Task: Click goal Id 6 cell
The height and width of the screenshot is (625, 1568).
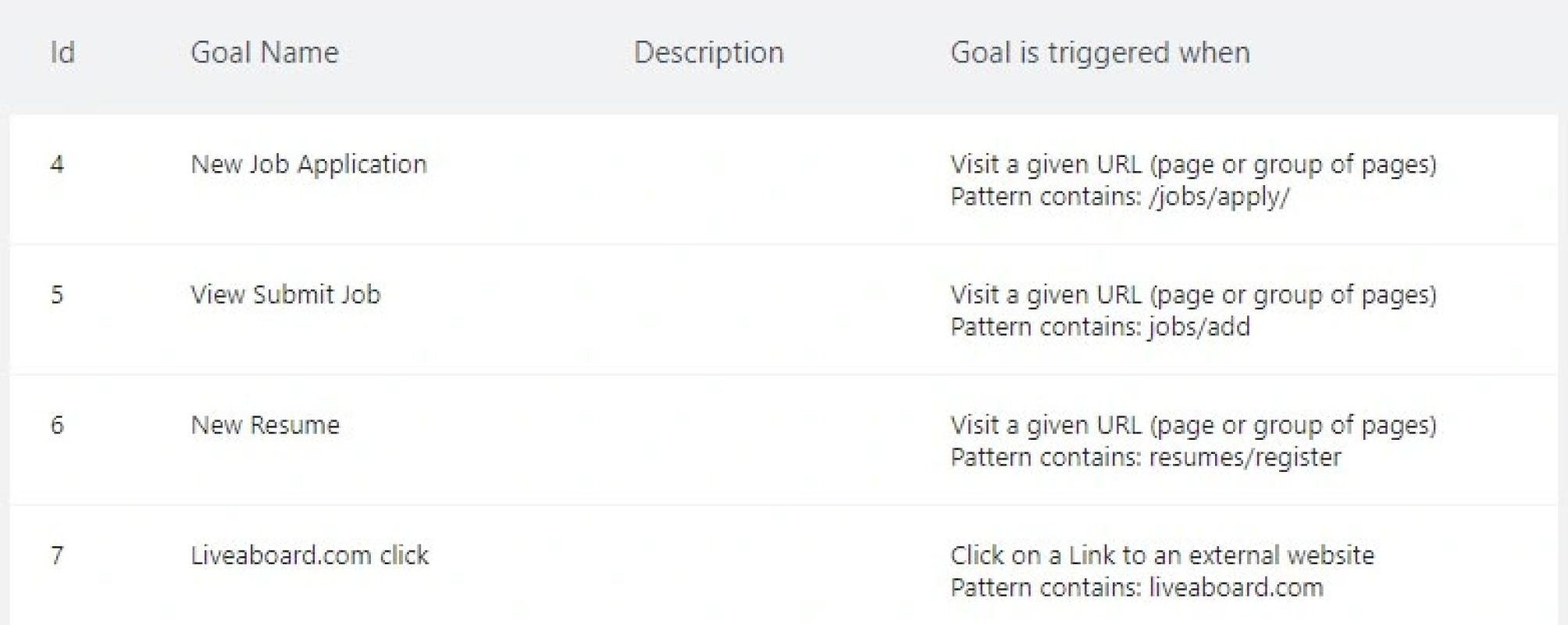Action: tap(57, 425)
